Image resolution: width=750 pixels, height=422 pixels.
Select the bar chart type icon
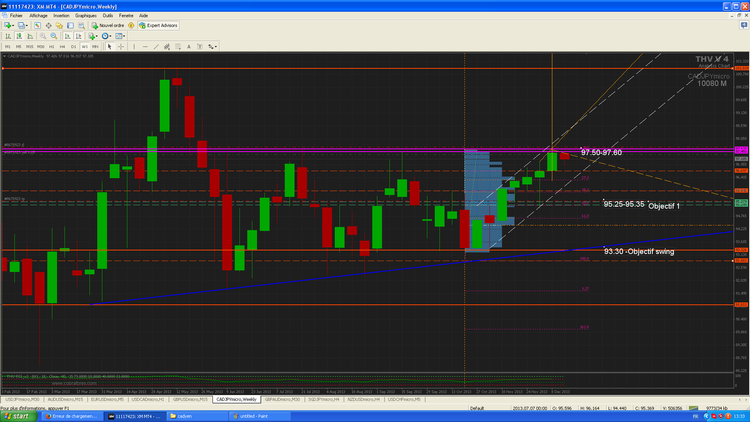tap(8, 36)
